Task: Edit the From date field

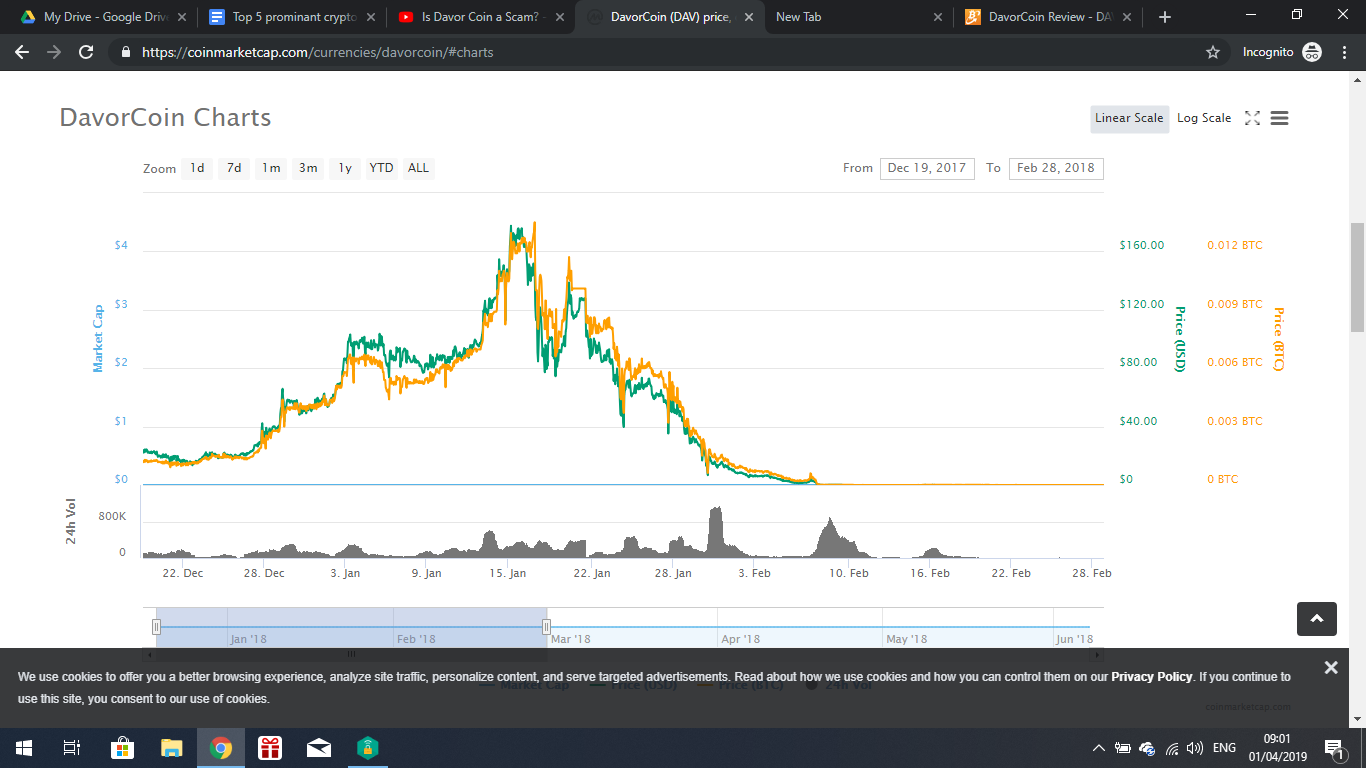Action: (927, 168)
